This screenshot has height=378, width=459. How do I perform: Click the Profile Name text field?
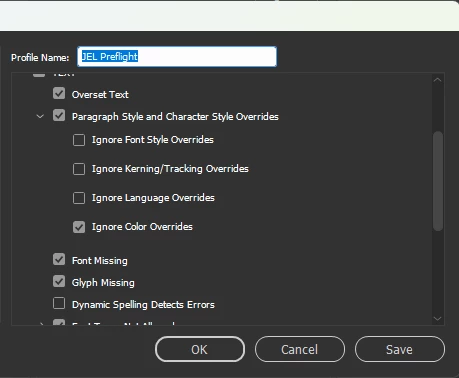177,57
